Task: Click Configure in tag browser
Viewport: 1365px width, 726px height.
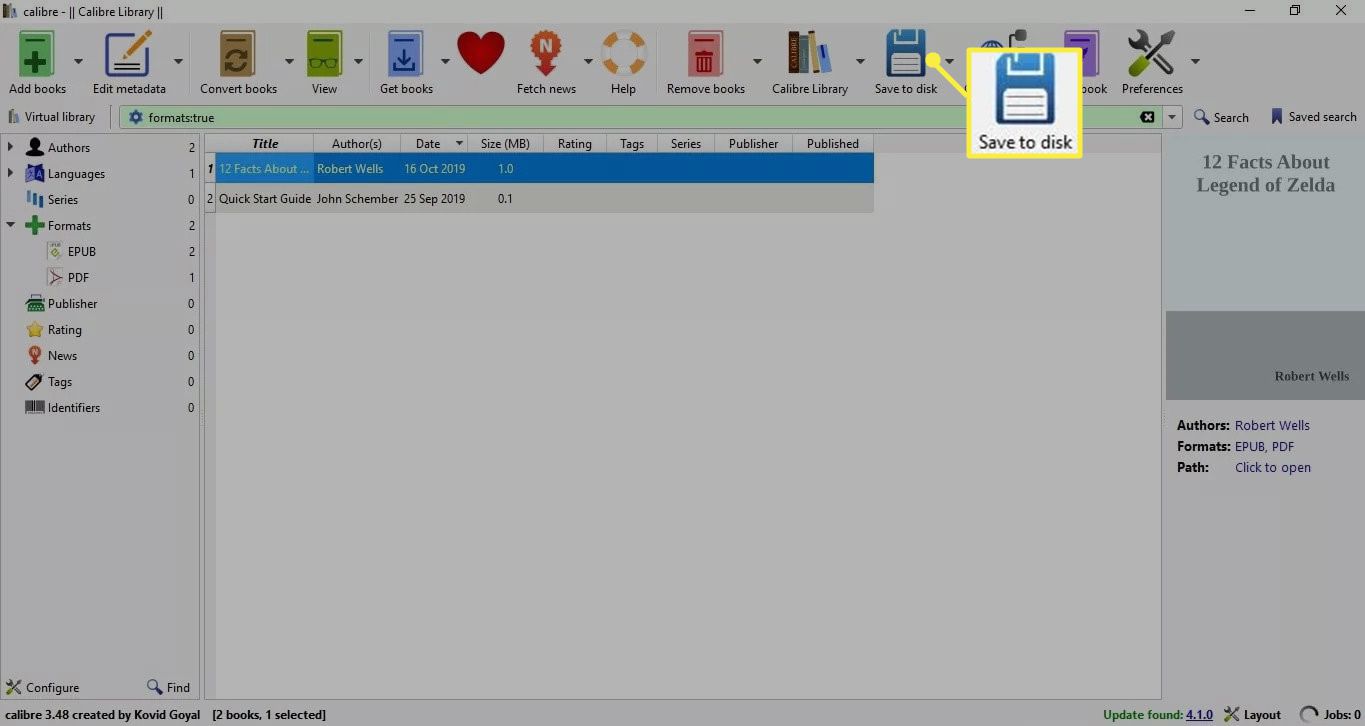Action: pyautogui.click(x=43, y=687)
